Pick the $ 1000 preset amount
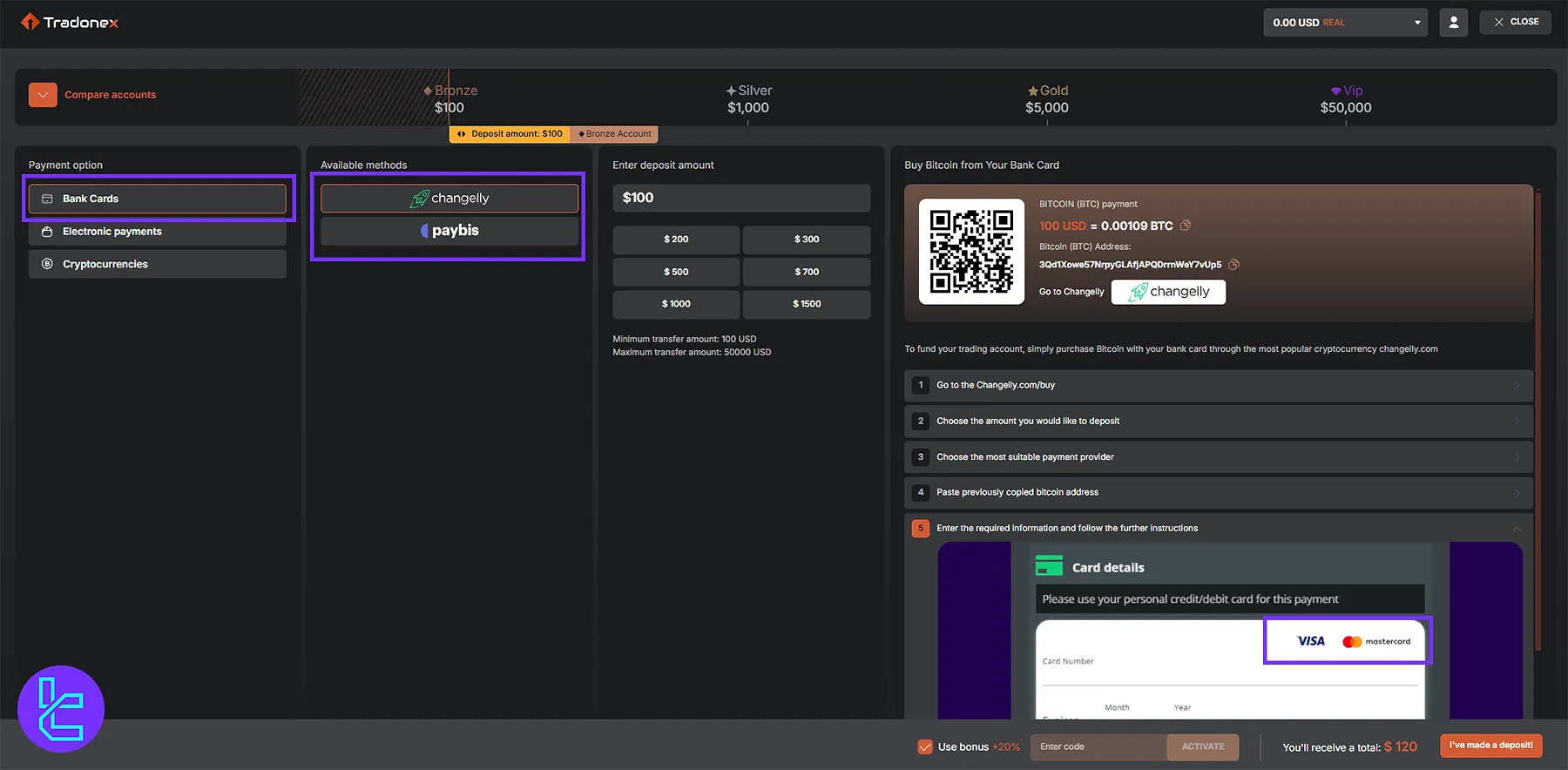1568x770 pixels. click(x=676, y=304)
